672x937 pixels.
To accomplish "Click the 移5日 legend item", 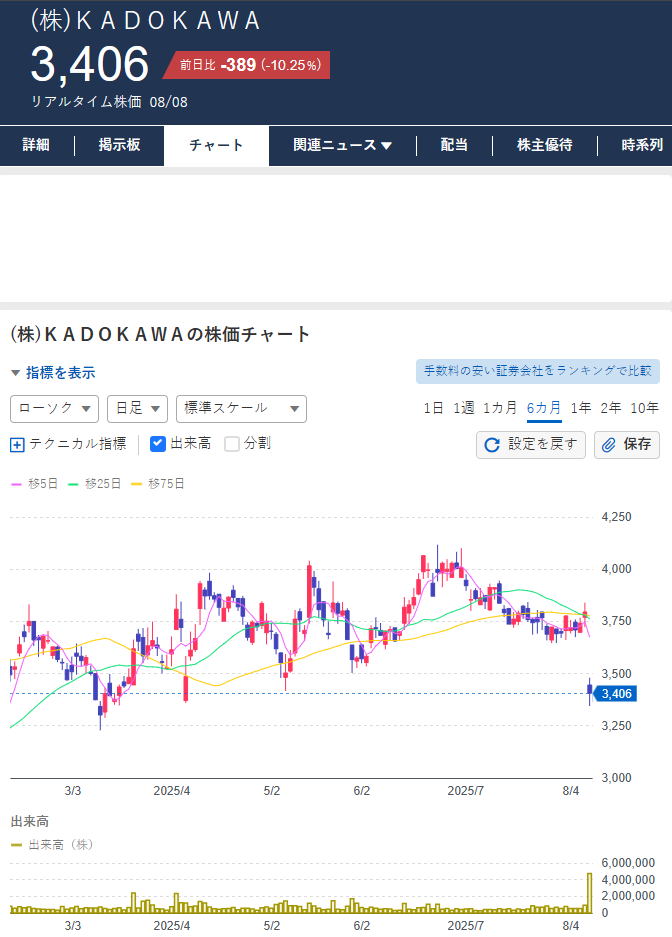I will 35,484.
